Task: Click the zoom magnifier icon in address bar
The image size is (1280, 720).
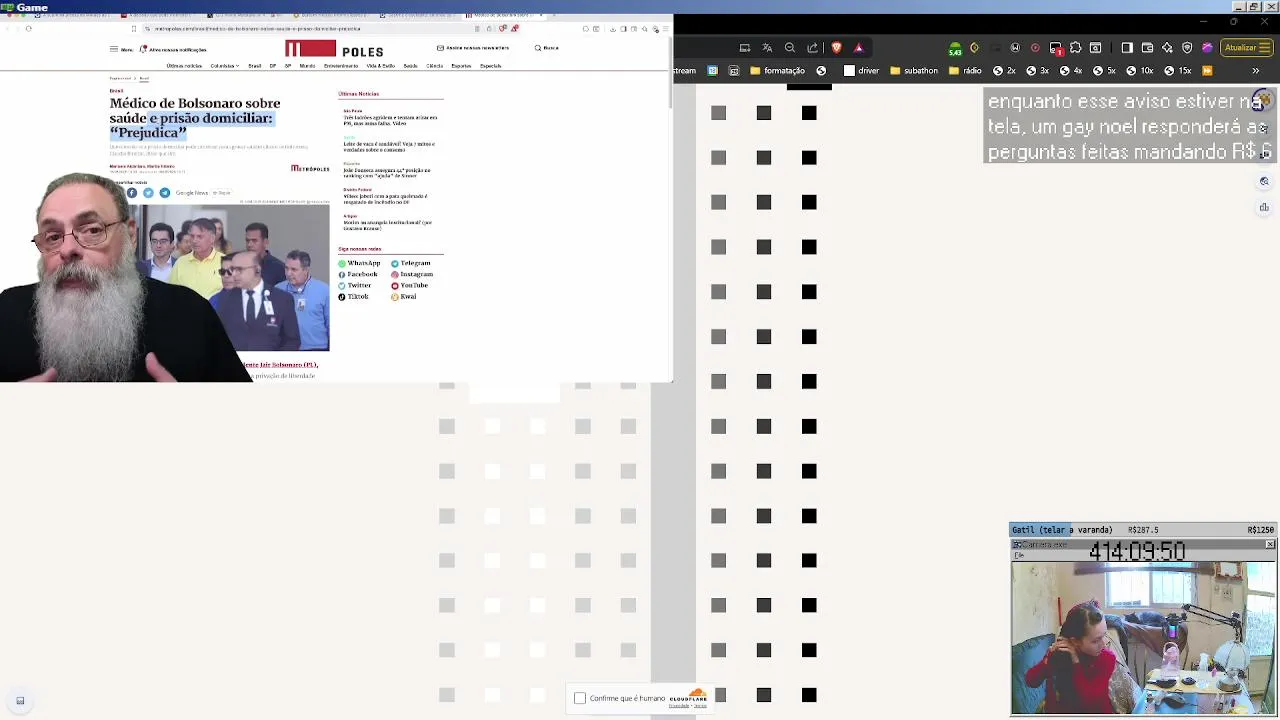Action: click(790, 48)
